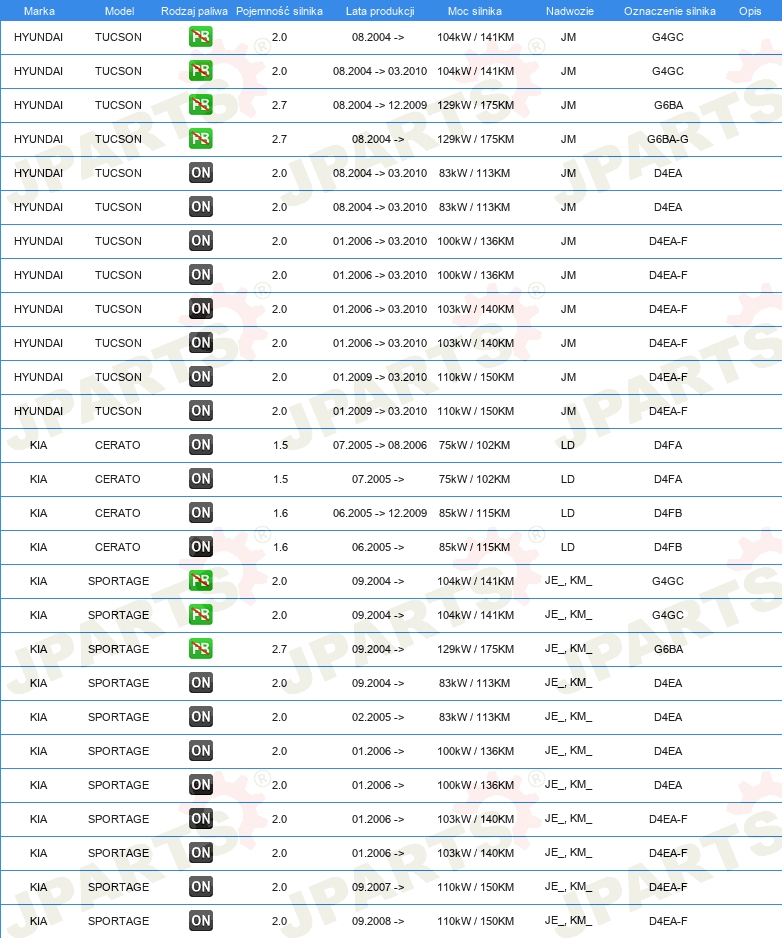782x938 pixels.
Task: Click KIA in the SPORTAGE 09.2008 row
Action: [38, 921]
